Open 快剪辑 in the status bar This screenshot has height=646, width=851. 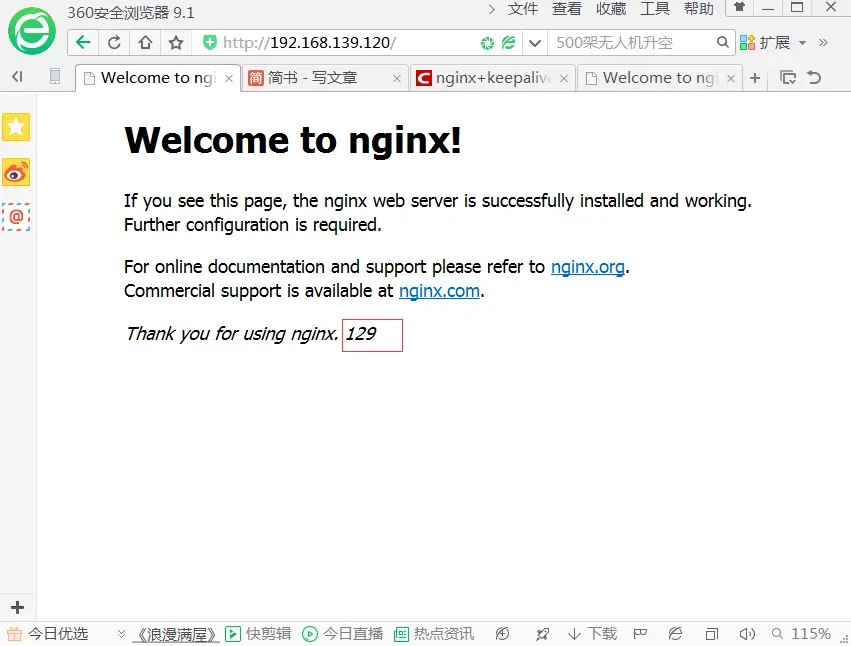[x=258, y=634]
